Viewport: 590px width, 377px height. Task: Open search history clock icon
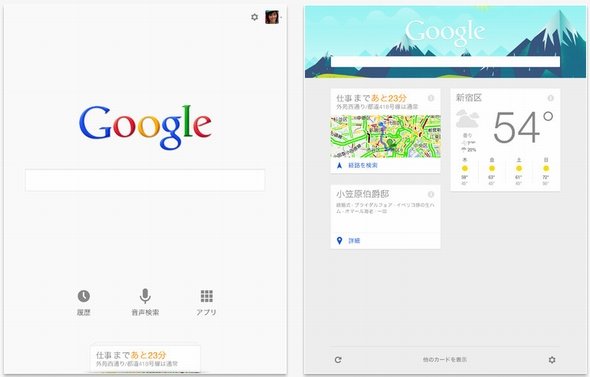point(84,296)
